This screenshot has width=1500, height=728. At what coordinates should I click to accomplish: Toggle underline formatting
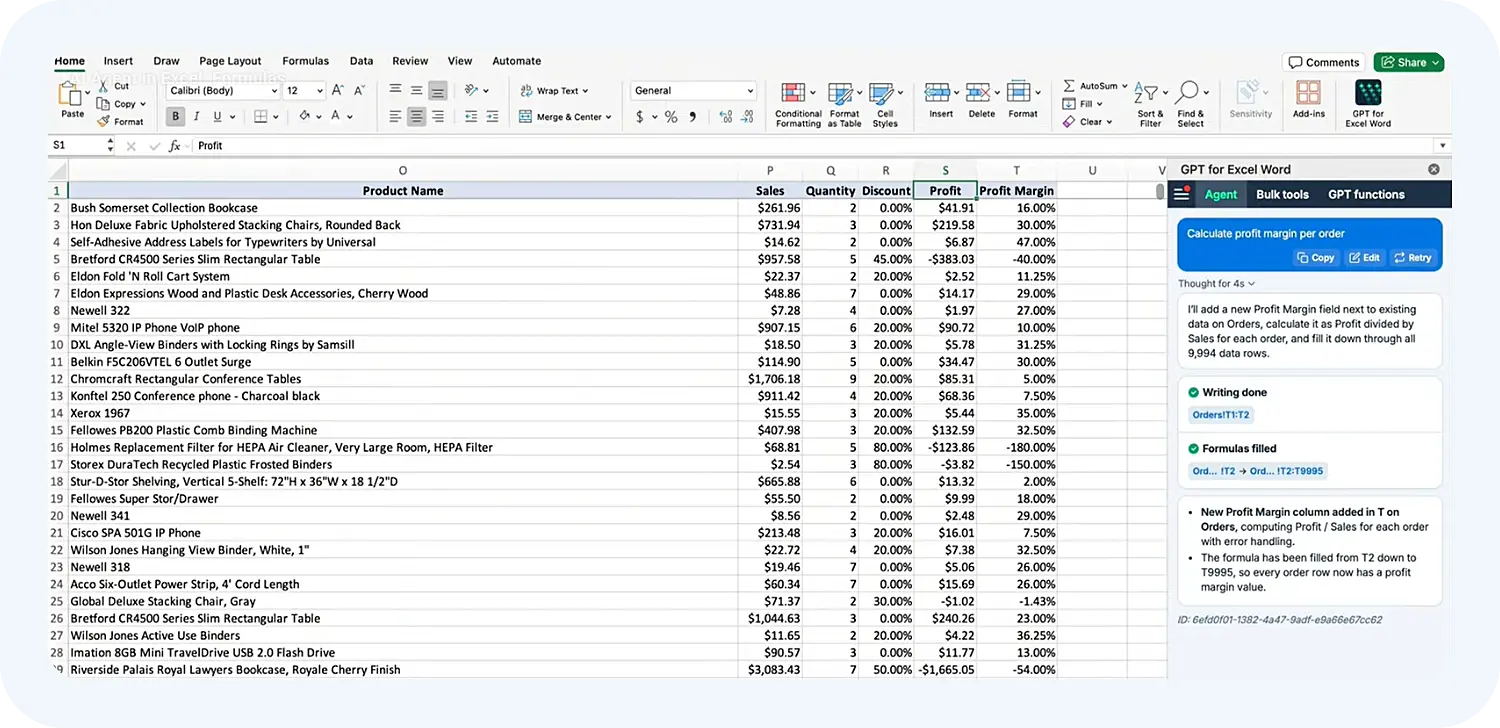point(217,116)
